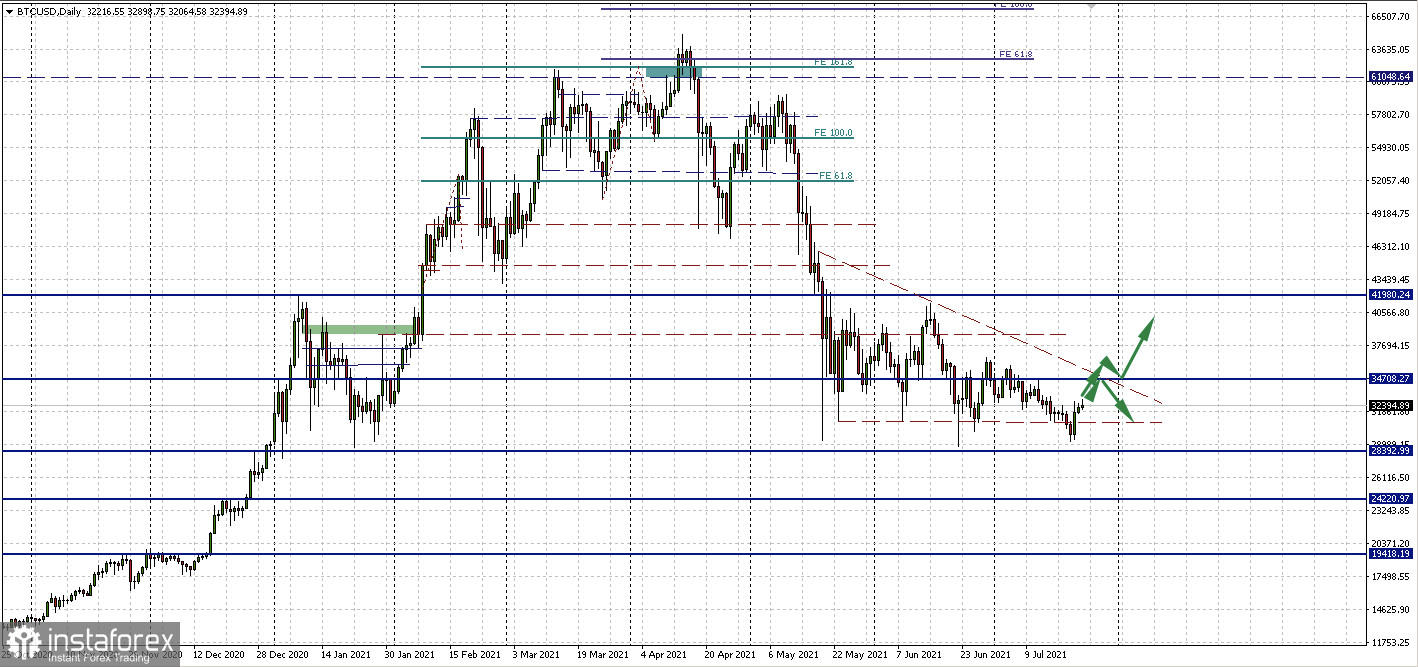Click the teal FE 100.0 Fibonacci label

(833, 132)
